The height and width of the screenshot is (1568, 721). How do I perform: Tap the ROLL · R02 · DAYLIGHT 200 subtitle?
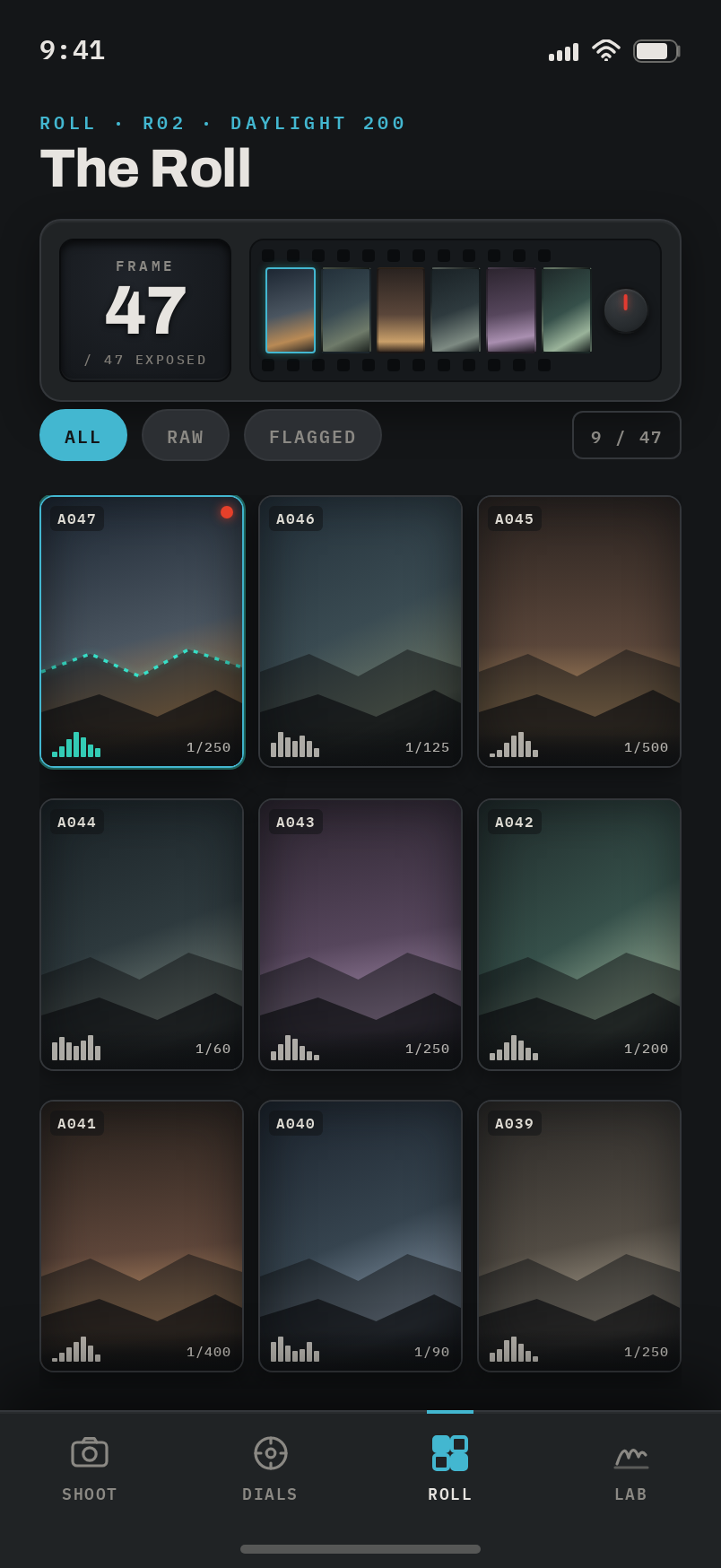tap(223, 124)
